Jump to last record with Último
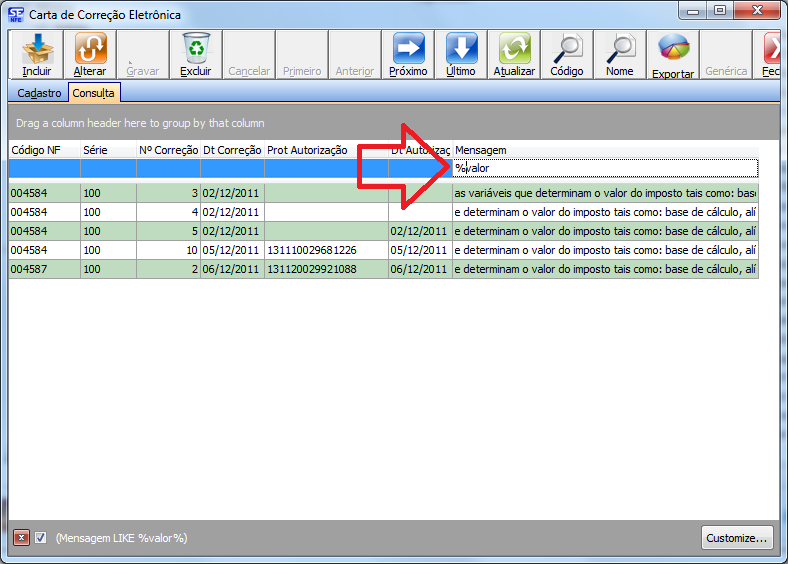This screenshot has width=788, height=564. click(x=461, y=54)
